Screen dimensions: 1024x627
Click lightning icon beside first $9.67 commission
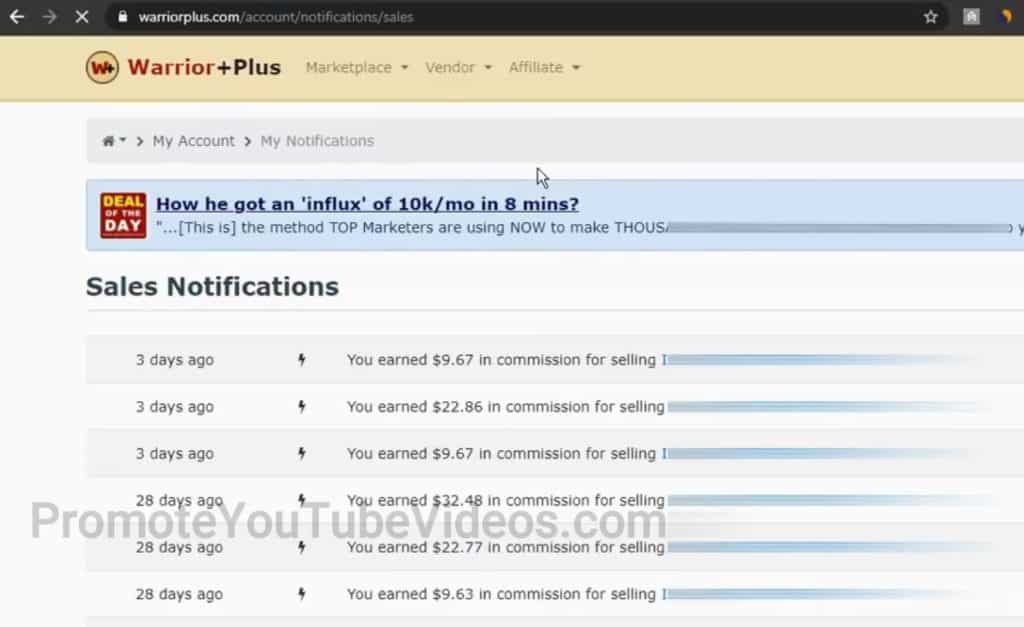tap(301, 360)
